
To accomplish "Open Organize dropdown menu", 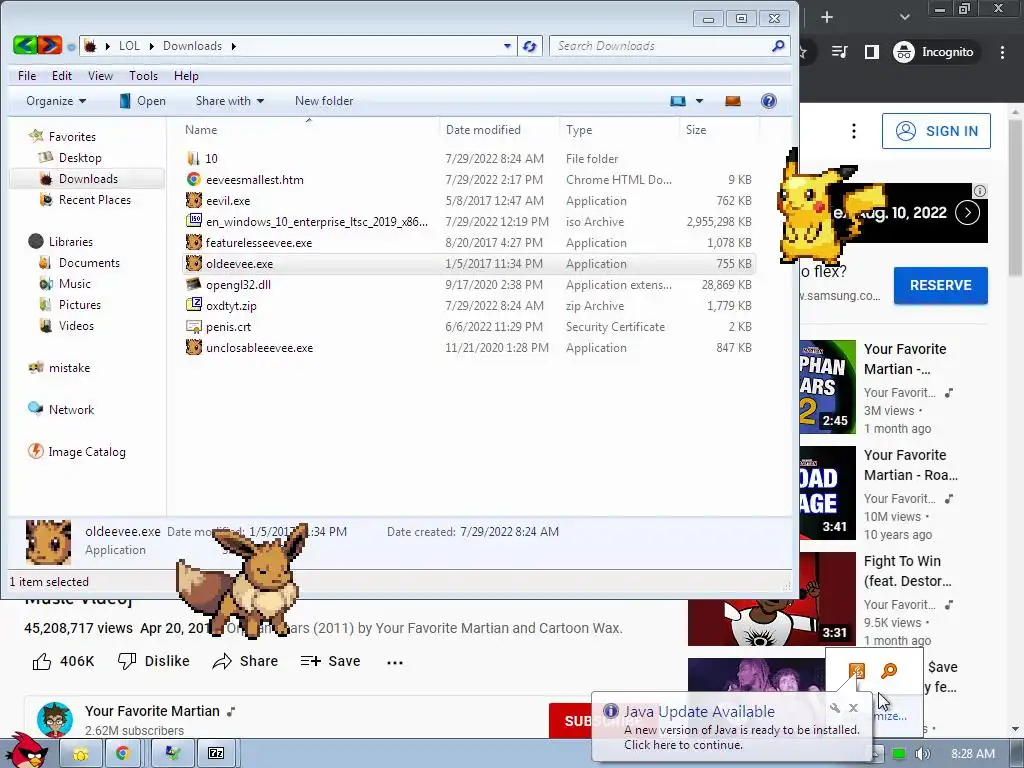I will tap(56, 101).
